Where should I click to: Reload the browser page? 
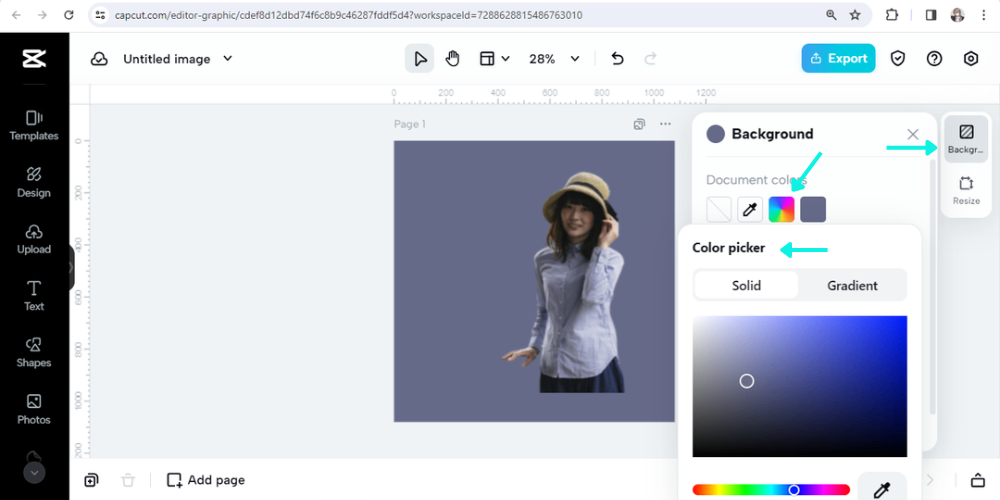(69, 15)
